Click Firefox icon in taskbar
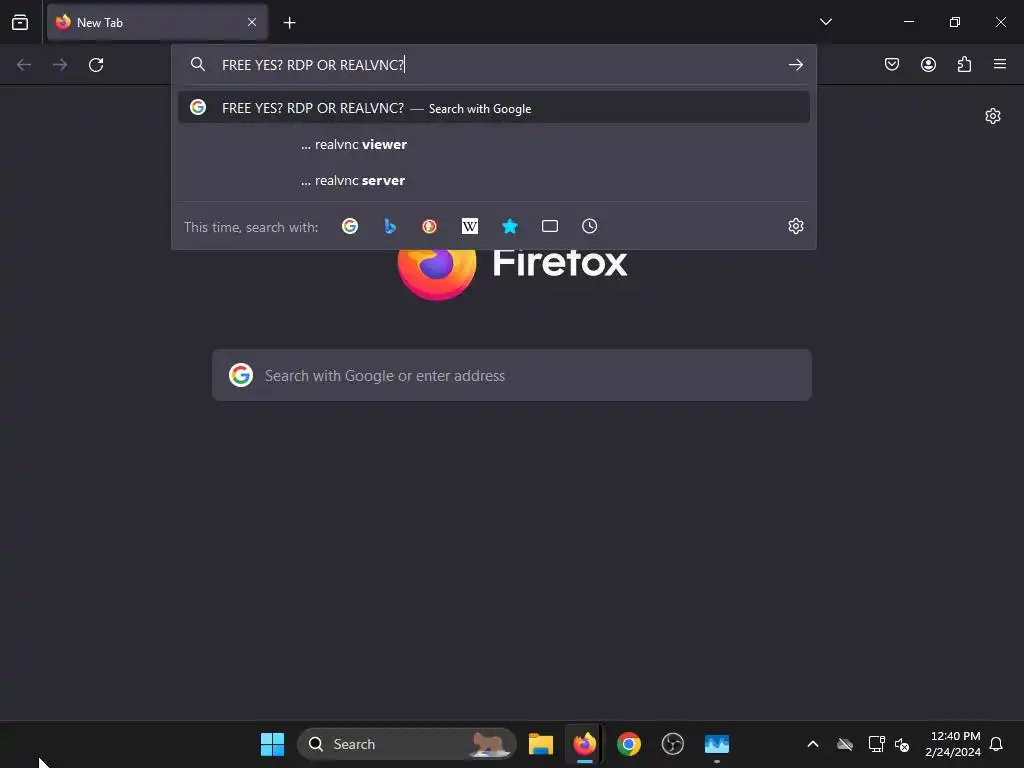Screen dimensions: 1024x768 point(584,744)
